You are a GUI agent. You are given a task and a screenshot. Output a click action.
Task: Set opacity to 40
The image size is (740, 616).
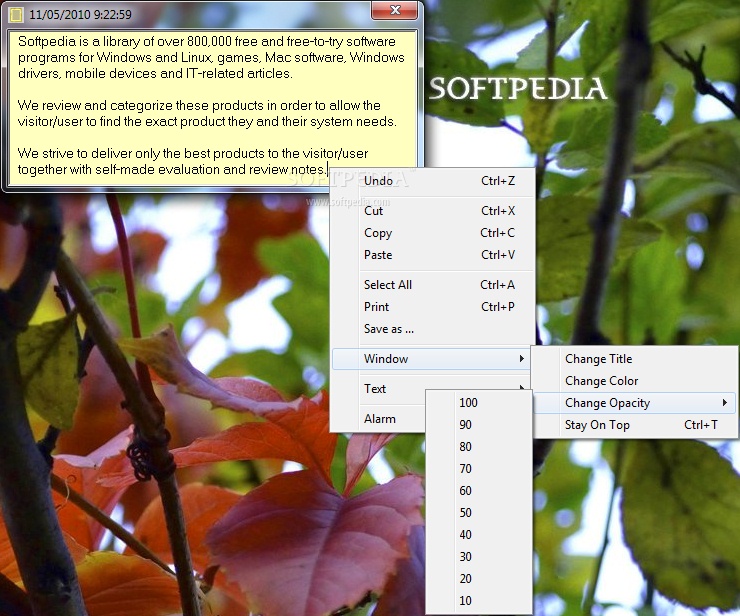point(479,535)
